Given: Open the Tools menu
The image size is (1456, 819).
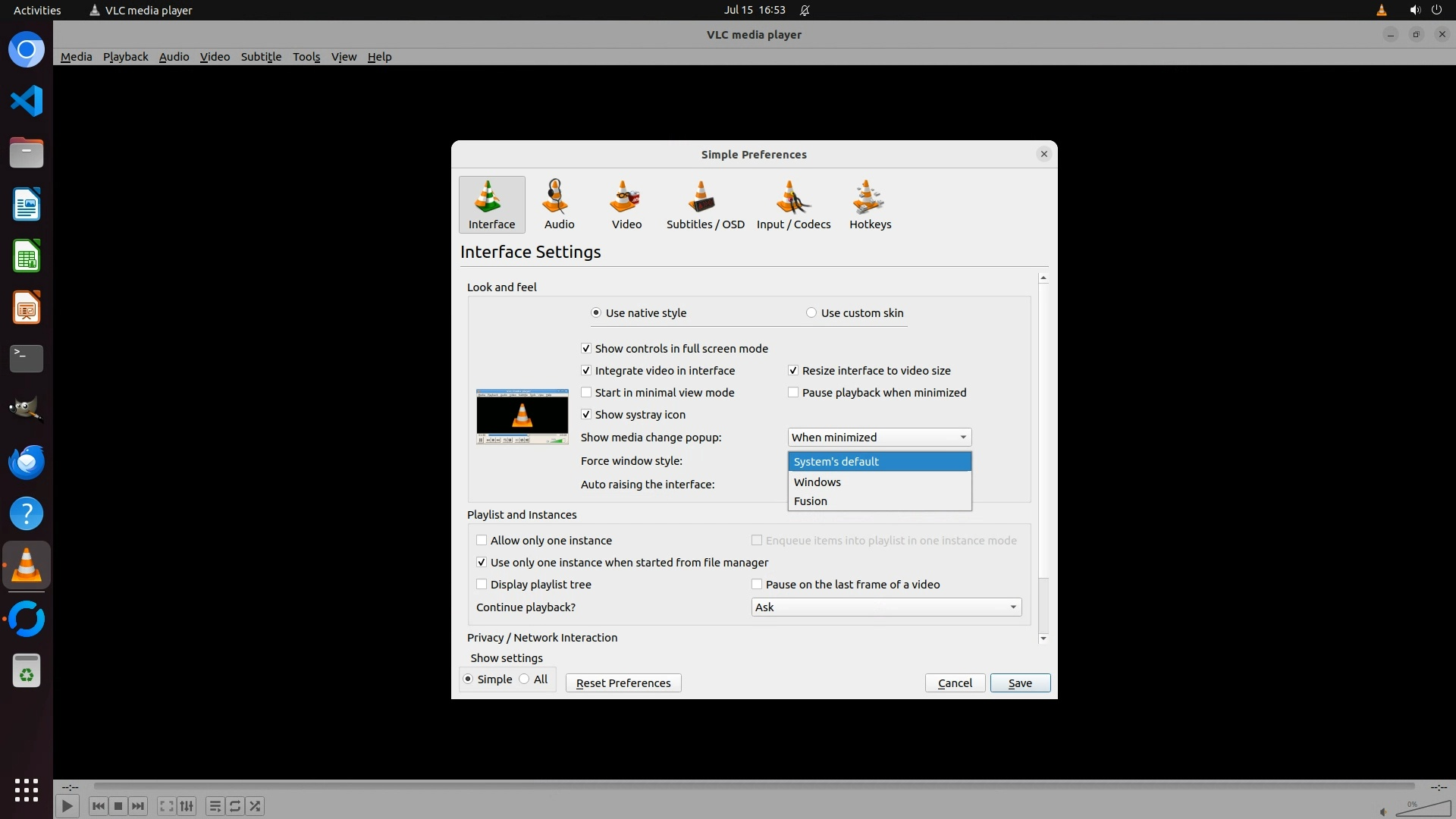Looking at the screenshot, I should pyautogui.click(x=306, y=57).
